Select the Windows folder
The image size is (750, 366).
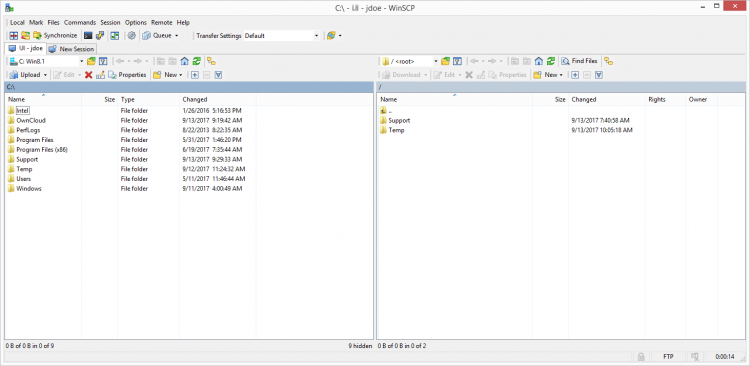click(x=24, y=189)
